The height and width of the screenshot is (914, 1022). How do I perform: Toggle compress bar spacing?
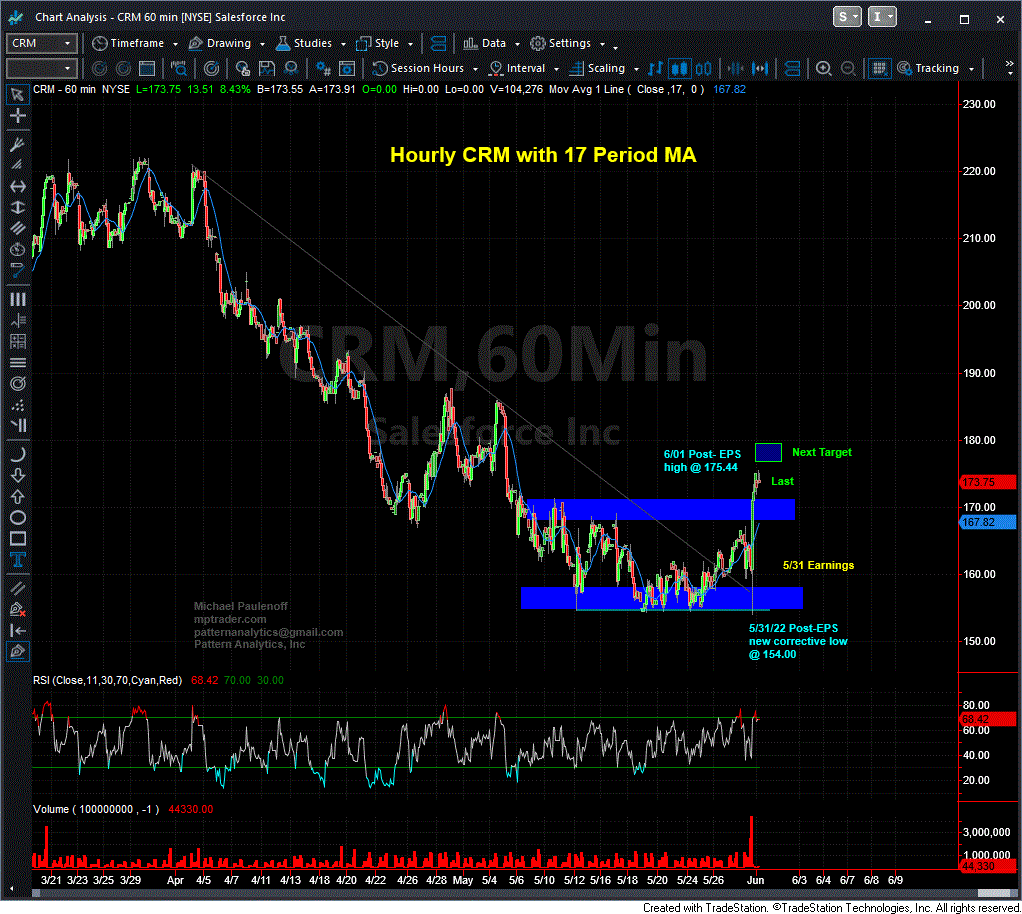click(736, 68)
